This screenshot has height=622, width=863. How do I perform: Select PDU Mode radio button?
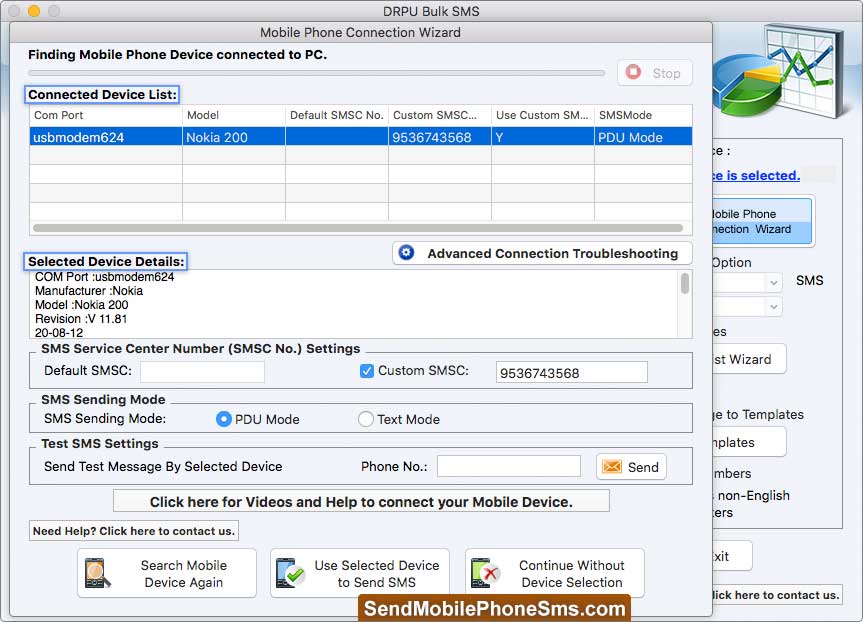point(223,419)
